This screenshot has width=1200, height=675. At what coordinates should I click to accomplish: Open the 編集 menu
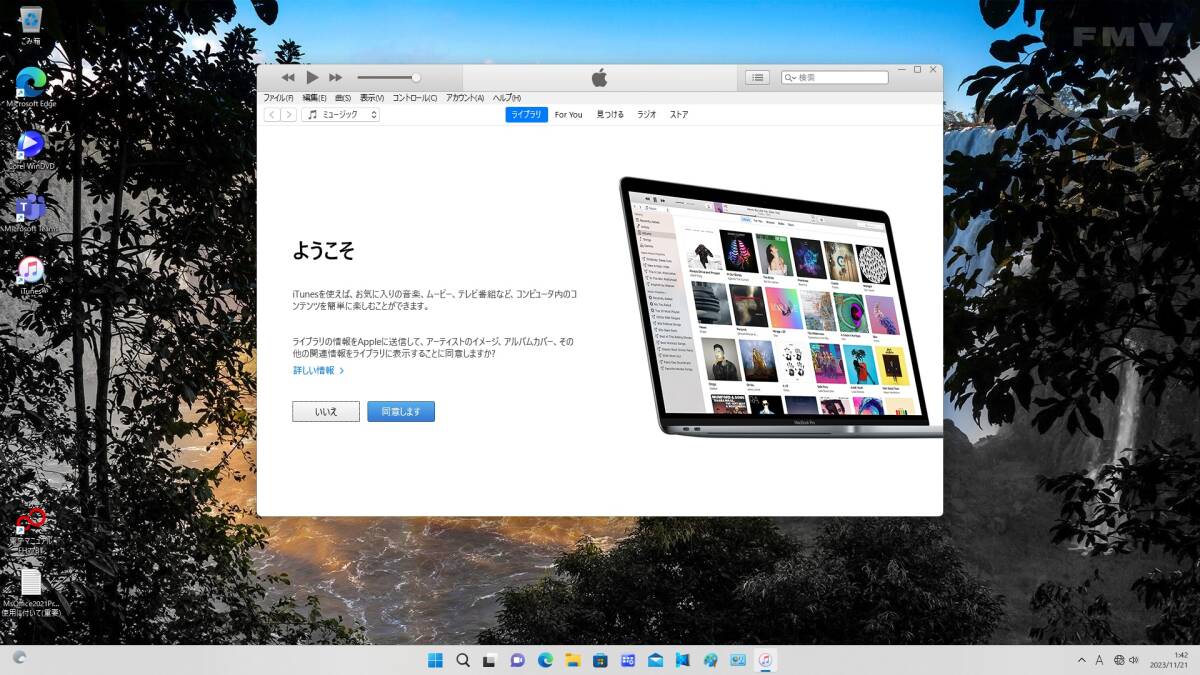[x=315, y=98]
